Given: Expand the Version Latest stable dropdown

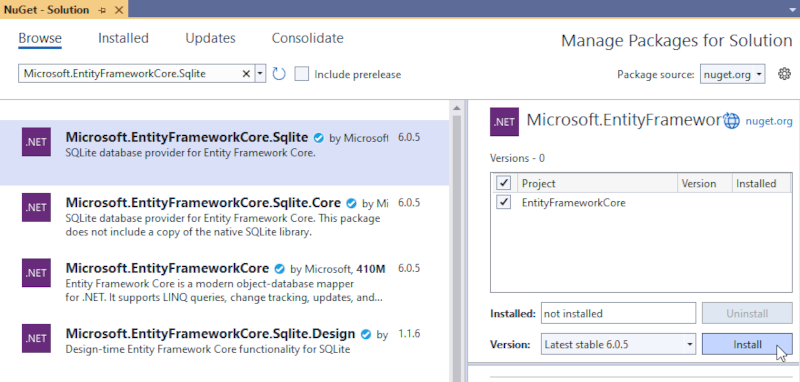Looking at the screenshot, I should point(618,344).
